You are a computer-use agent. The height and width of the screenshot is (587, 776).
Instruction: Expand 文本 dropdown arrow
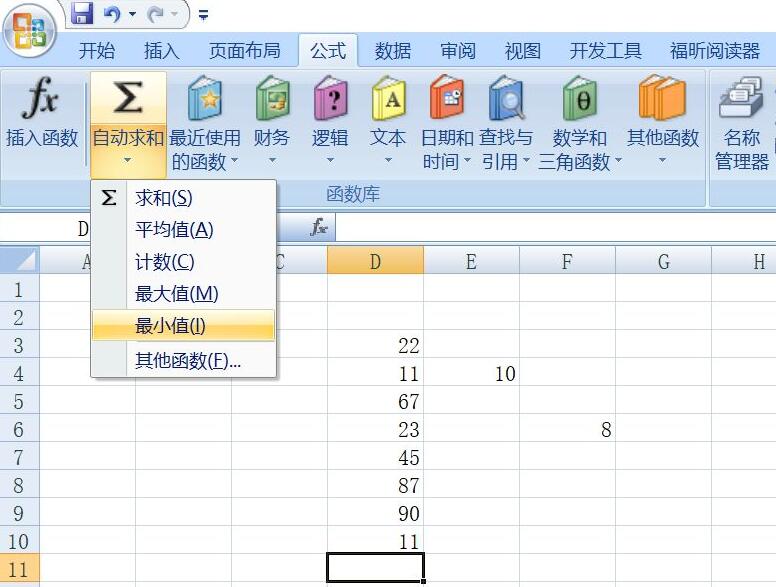(388, 160)
